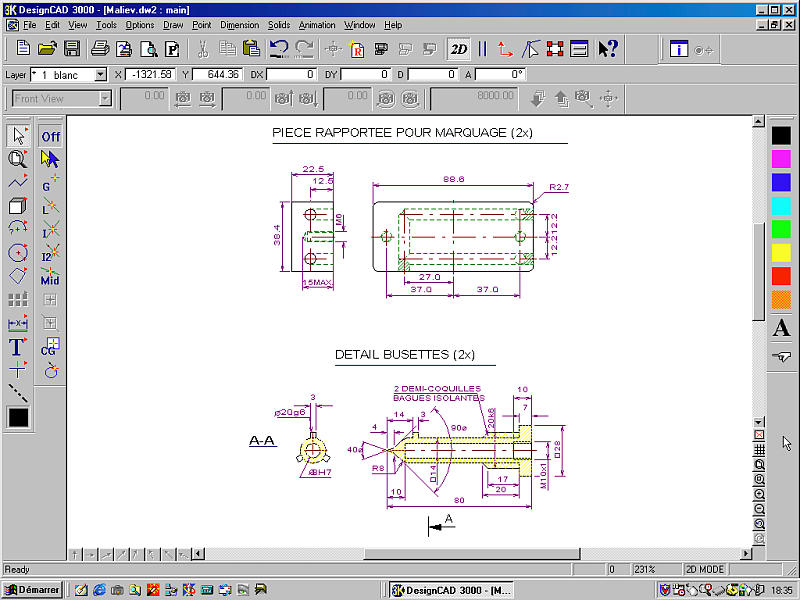
Task: Toggle the snap Off button
Action: coord(50,136)
